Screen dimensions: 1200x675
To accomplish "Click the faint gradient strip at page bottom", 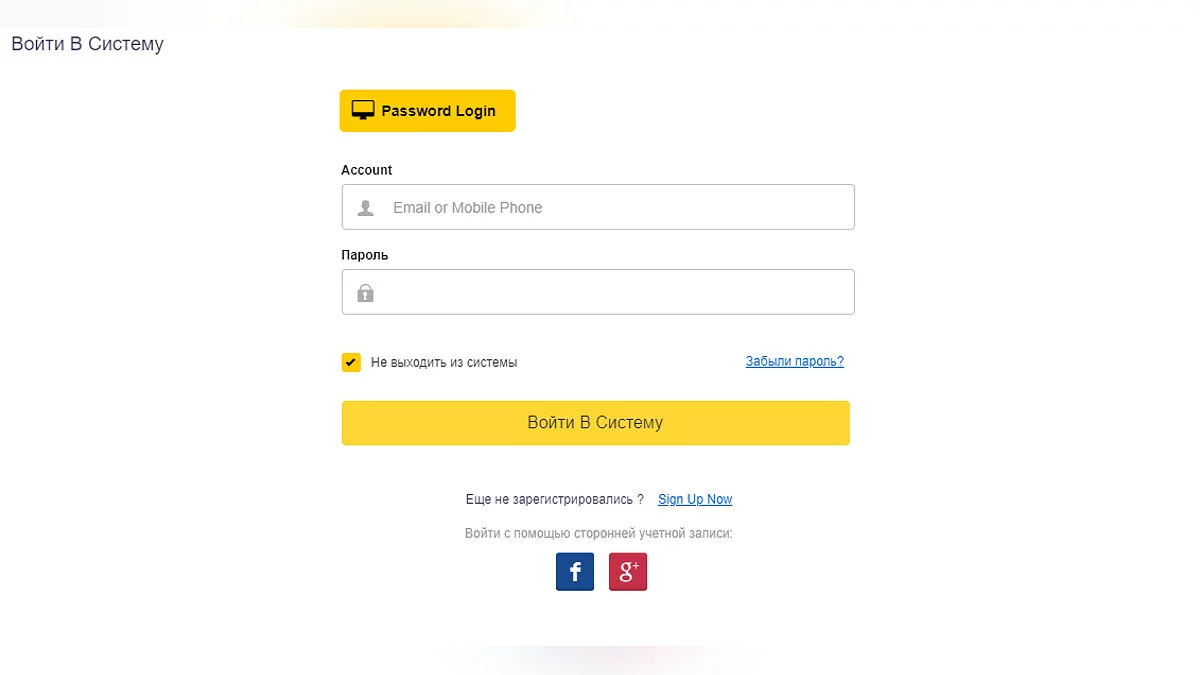I will [600, 658].
